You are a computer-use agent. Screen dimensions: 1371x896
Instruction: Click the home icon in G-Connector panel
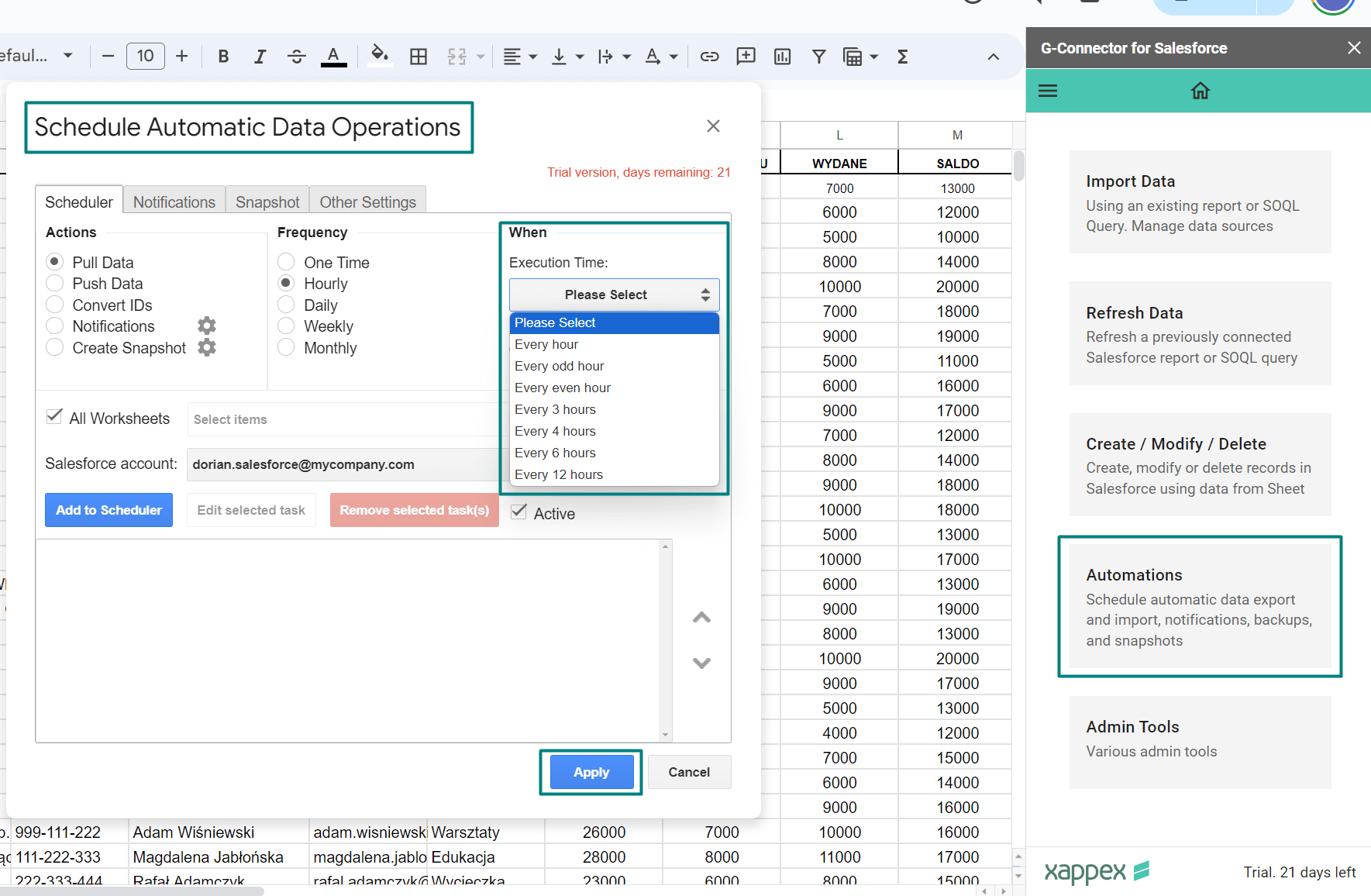click(x=1200, y=91)
